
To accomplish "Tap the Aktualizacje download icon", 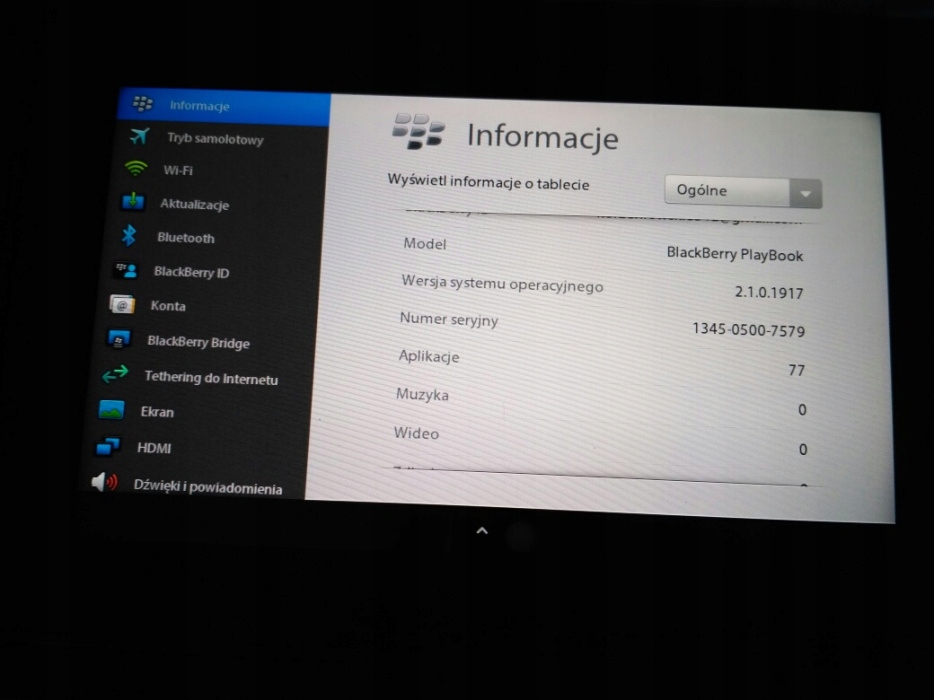I will pyautogui.click(x=133, y=202).
